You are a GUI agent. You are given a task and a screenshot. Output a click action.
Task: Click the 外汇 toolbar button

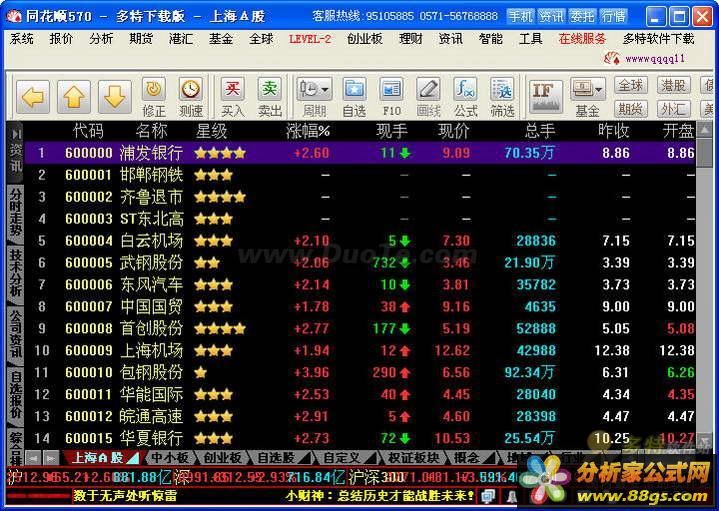click(673, 109)
